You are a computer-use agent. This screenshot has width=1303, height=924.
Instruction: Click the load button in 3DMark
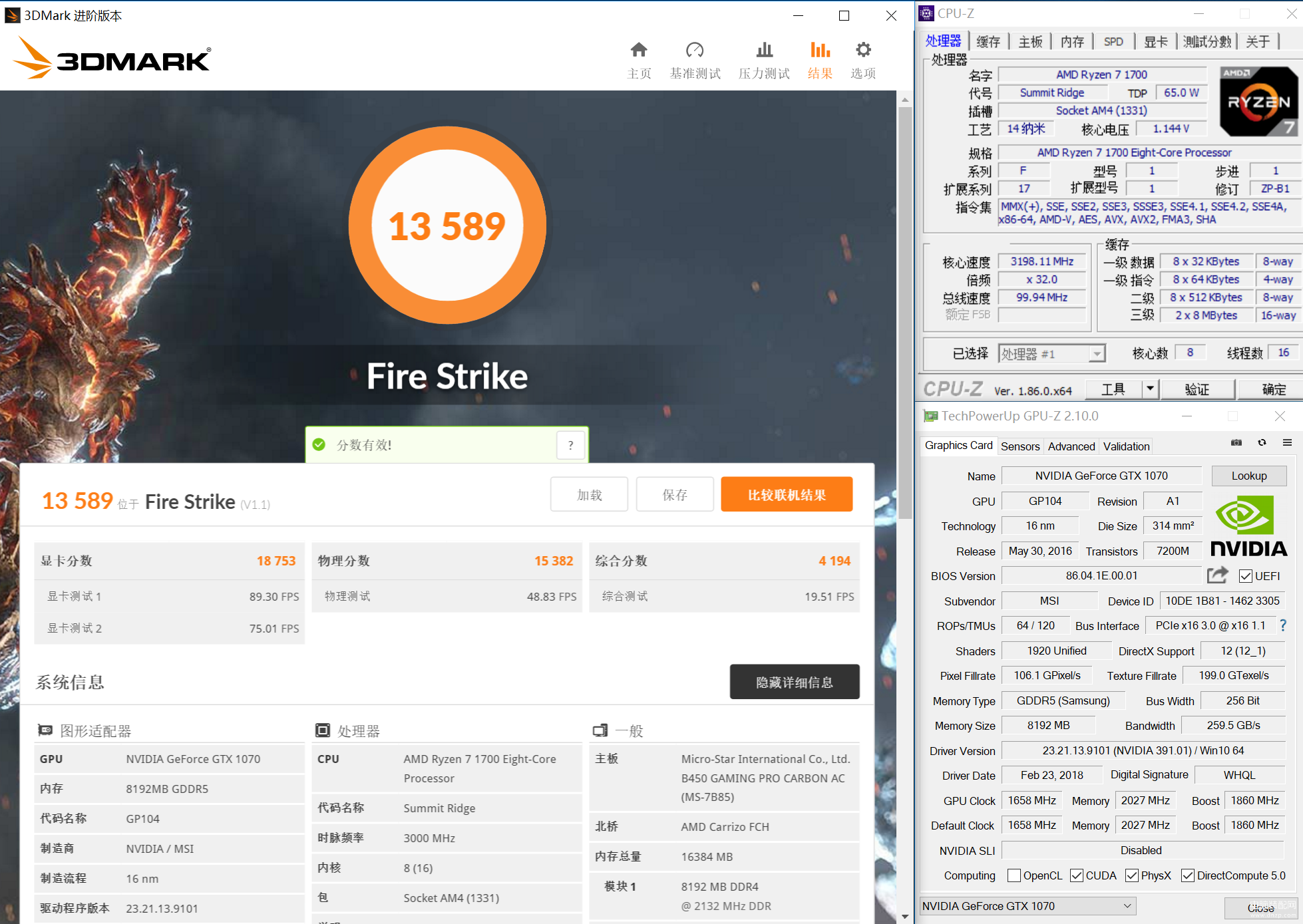click(x=589, y=494)
